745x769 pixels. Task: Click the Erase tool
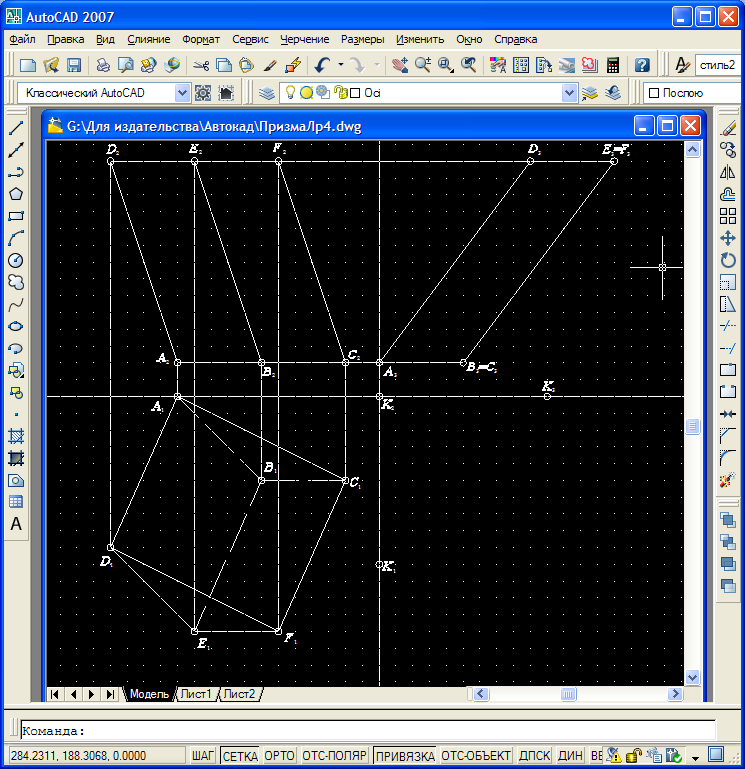pyautogui.click(x=728, y=128)
